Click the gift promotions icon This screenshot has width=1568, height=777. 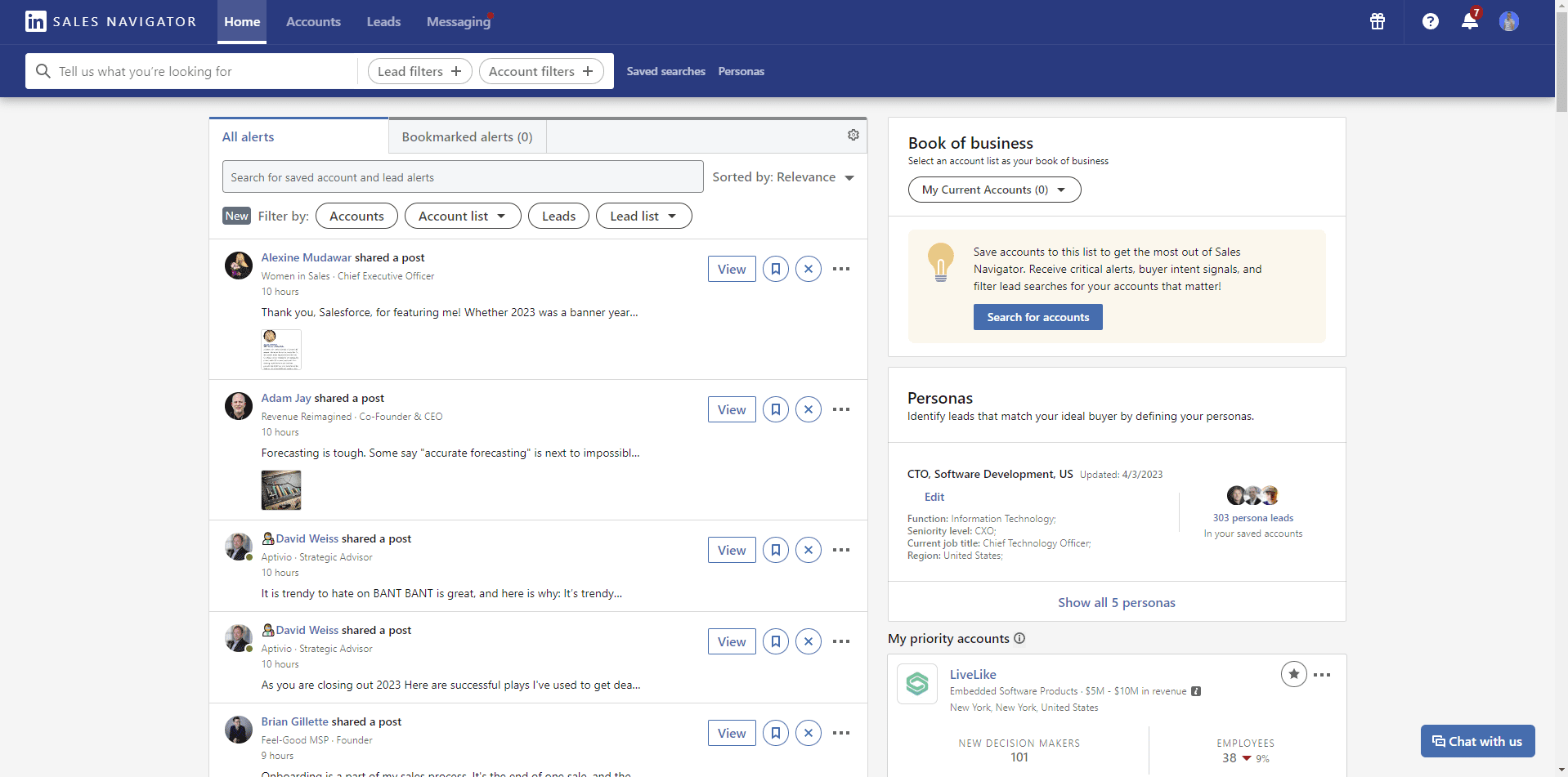(x=1378, y=22)
